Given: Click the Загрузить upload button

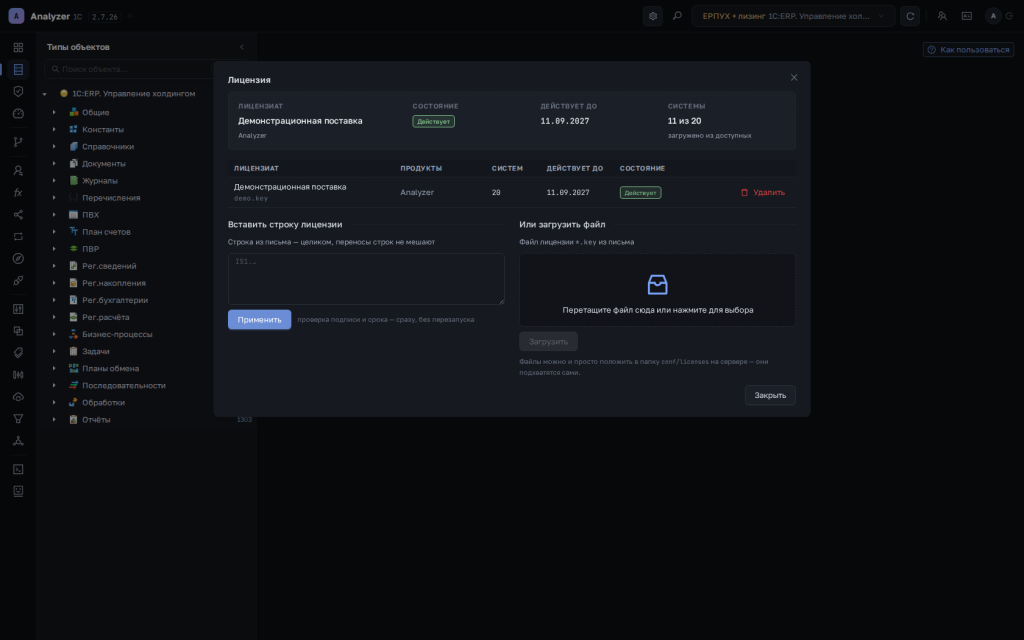Looking at the screenshot, I should 548,342.
